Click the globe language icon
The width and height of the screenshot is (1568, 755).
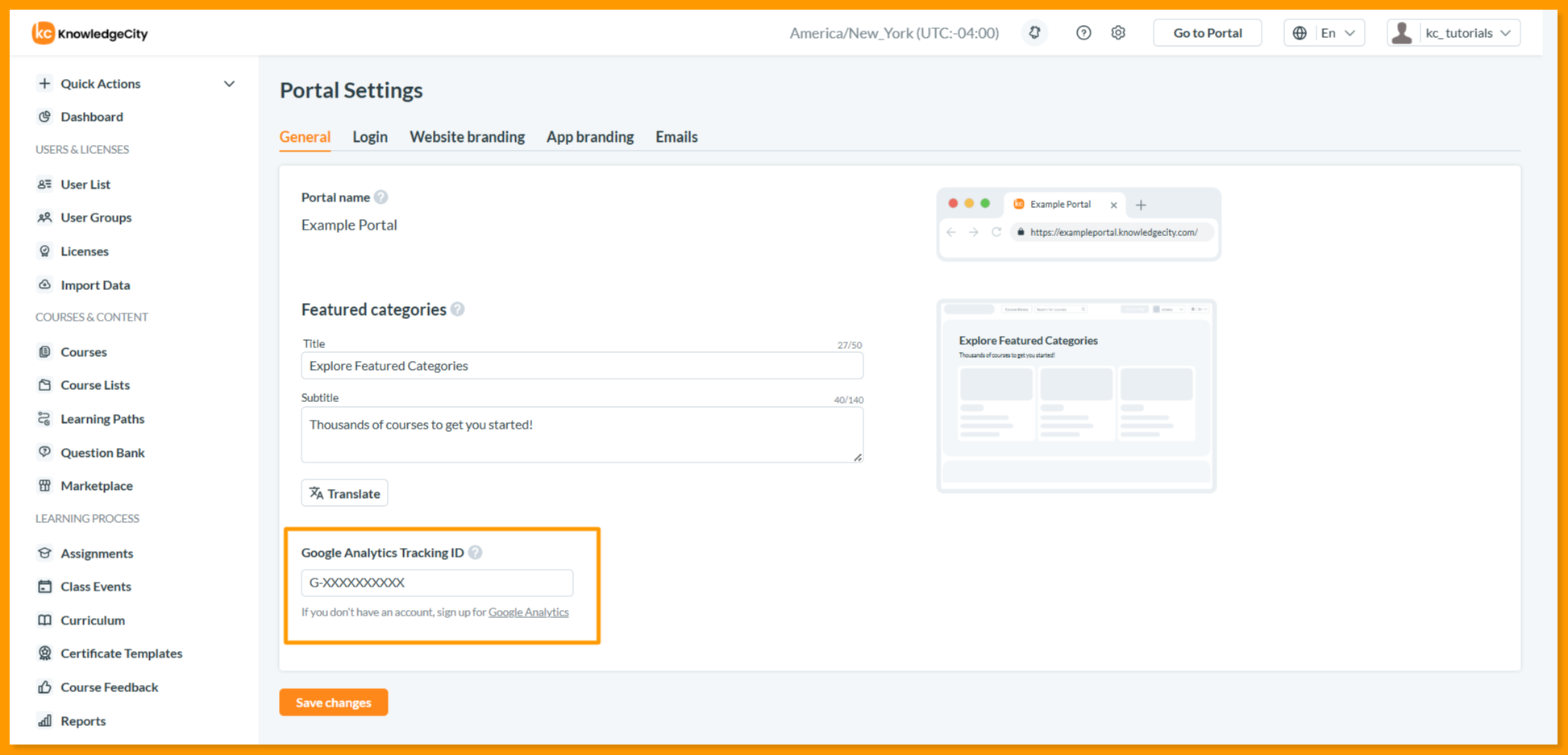click(1300, 33)
